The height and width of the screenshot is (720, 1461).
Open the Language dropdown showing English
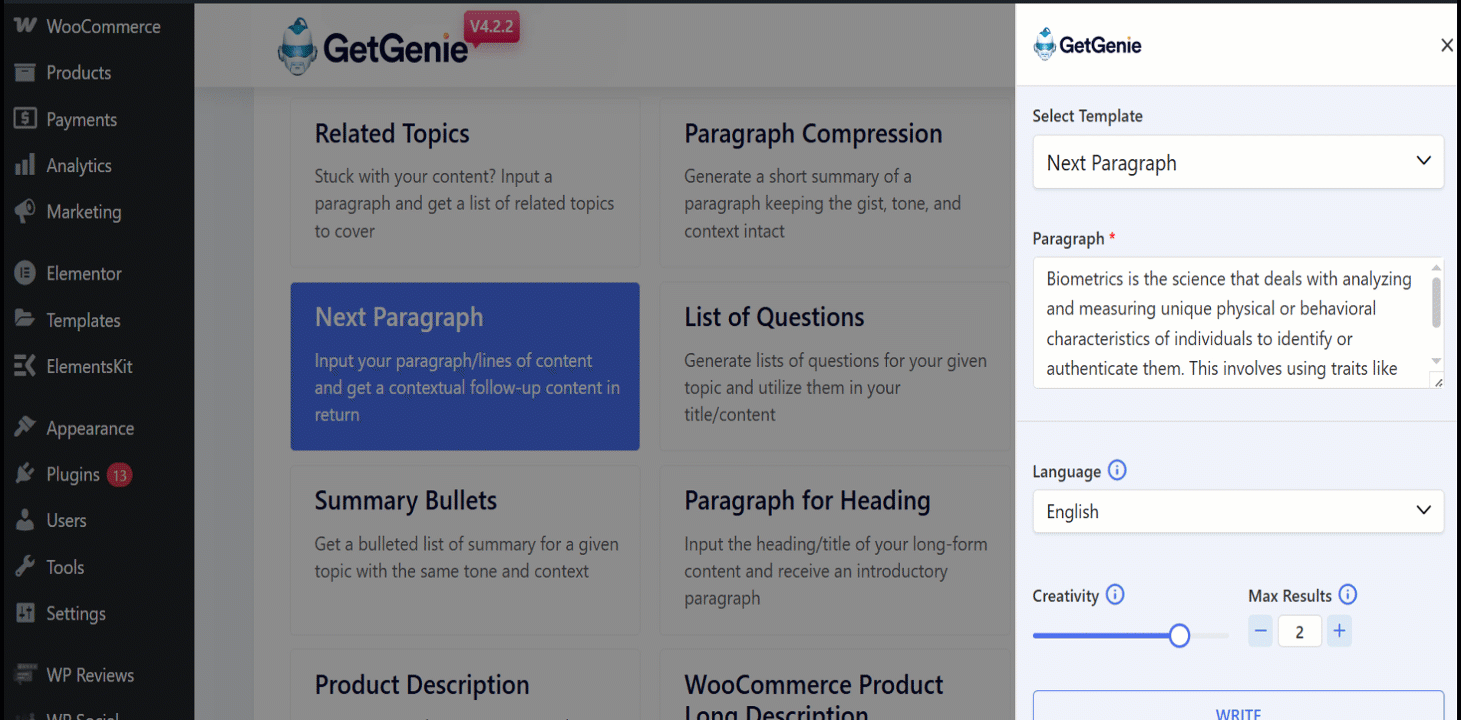click(1238, 511)
